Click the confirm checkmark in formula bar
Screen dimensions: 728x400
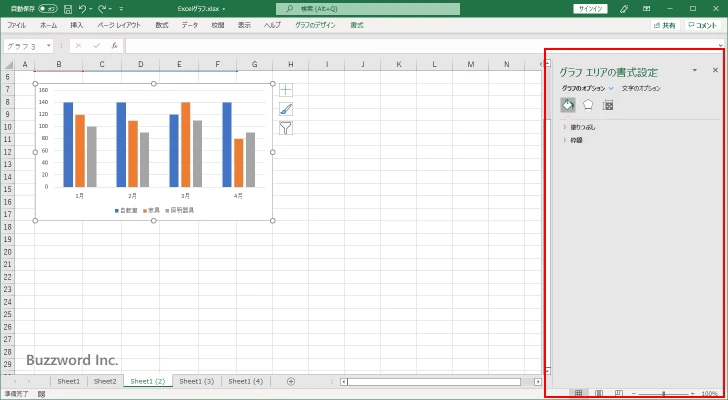click(97, 45)
